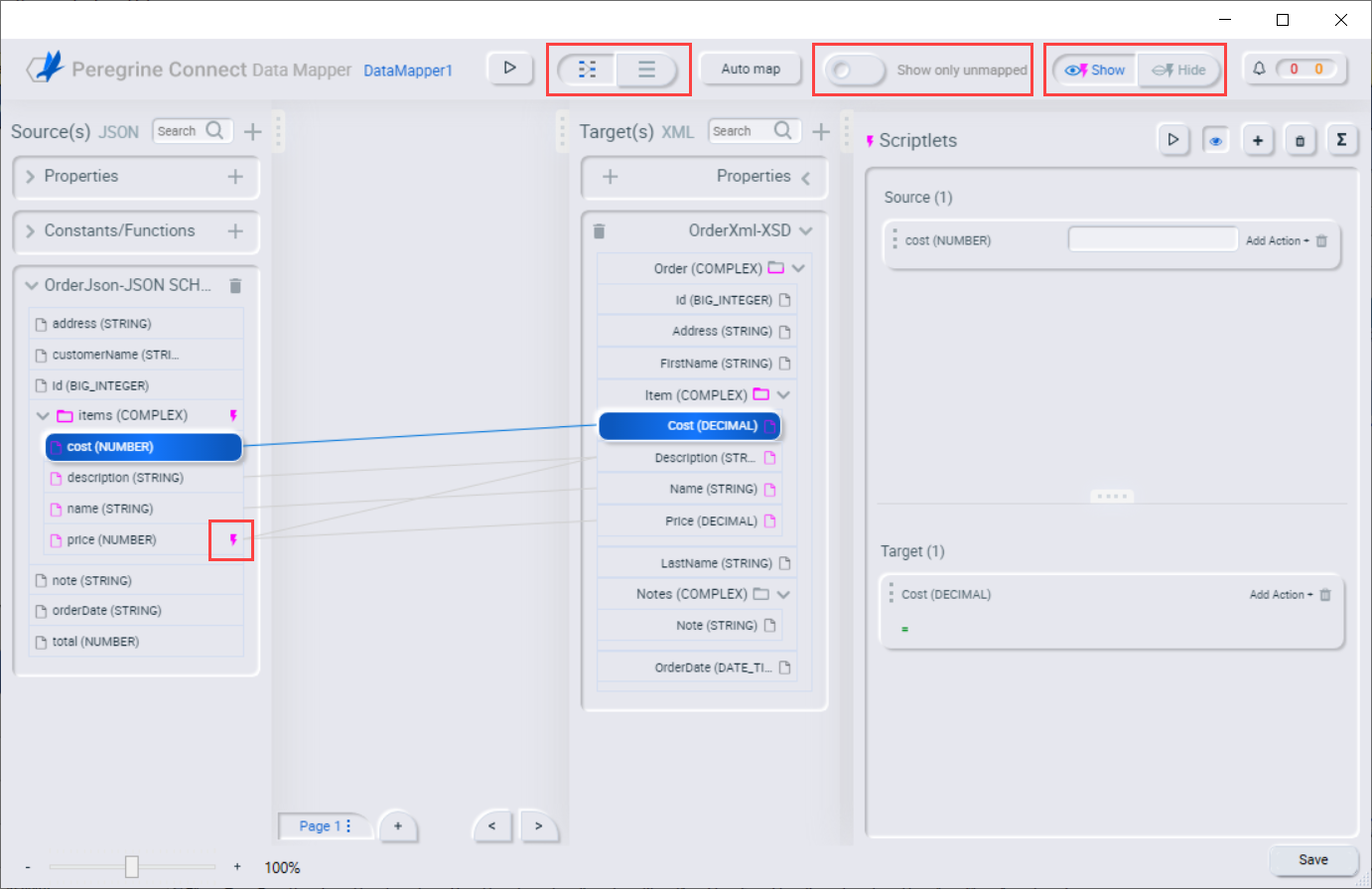Collapse Item (COMPLEX) node
Screen dimensions: 1372x889
click(x=783, y=395)
